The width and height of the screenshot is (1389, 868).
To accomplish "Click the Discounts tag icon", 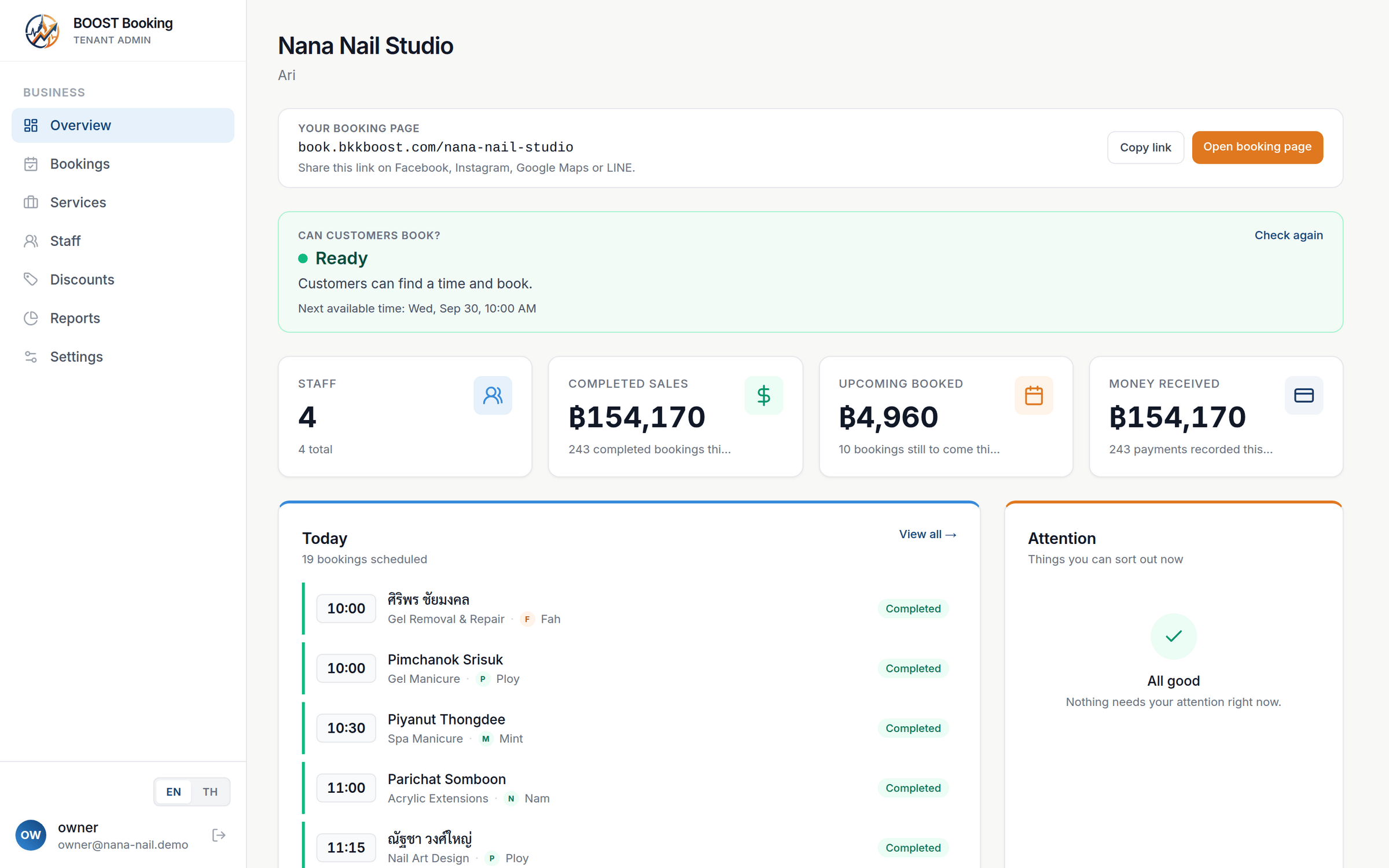I will pos(31,279).
